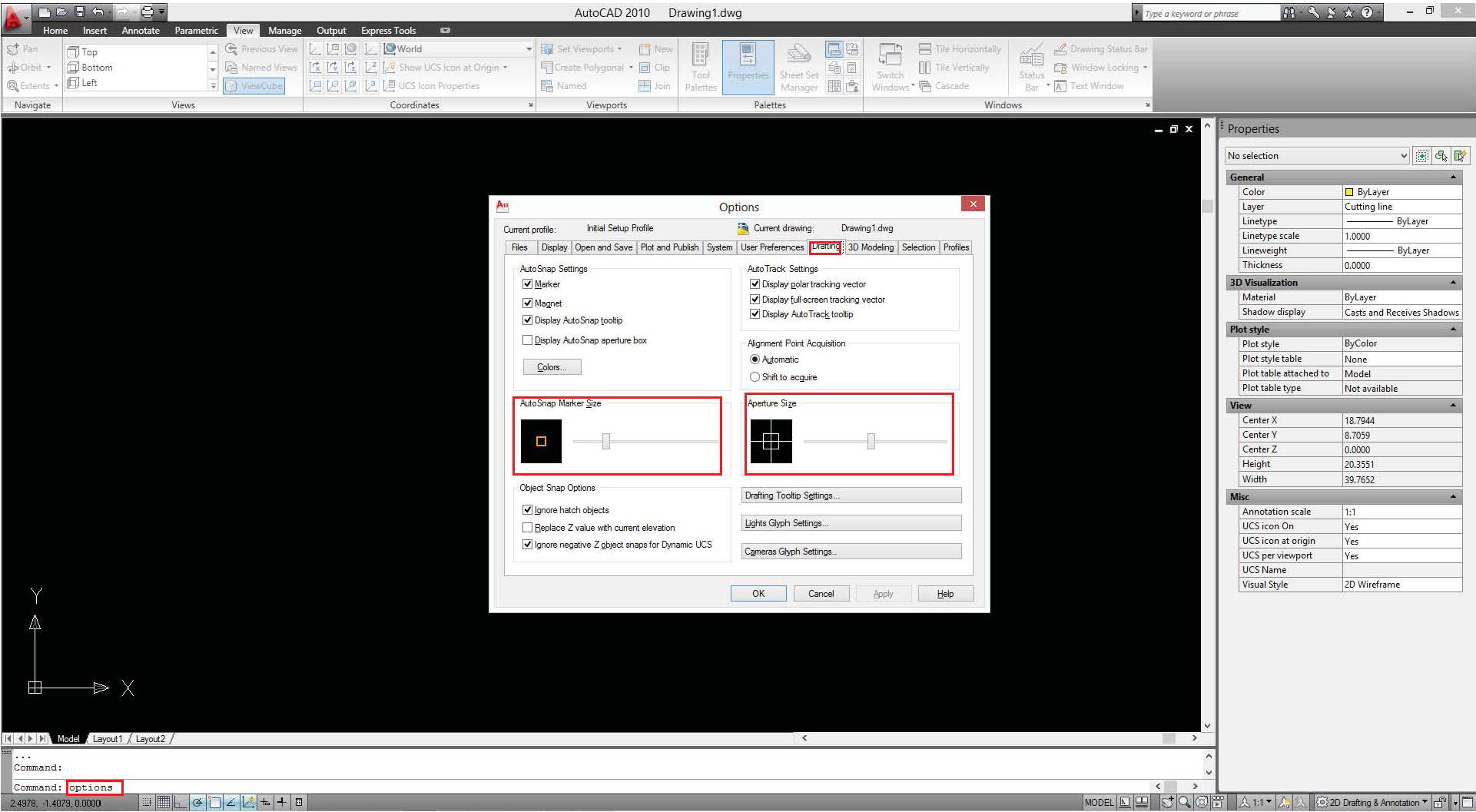Click the zoom magnifier icon in status bar

[1185, 803]
